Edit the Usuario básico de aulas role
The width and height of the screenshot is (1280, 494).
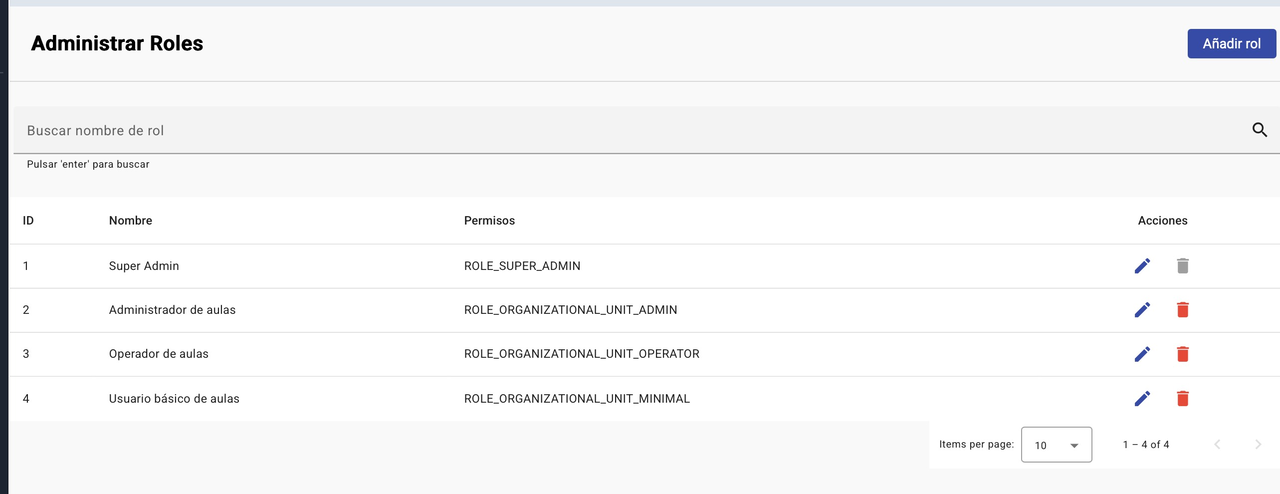click(1142, 398)
